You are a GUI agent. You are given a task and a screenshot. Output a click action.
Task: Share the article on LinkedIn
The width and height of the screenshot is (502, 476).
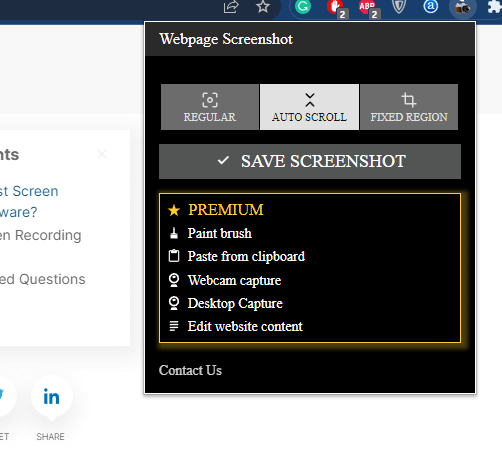pos(51,397)
